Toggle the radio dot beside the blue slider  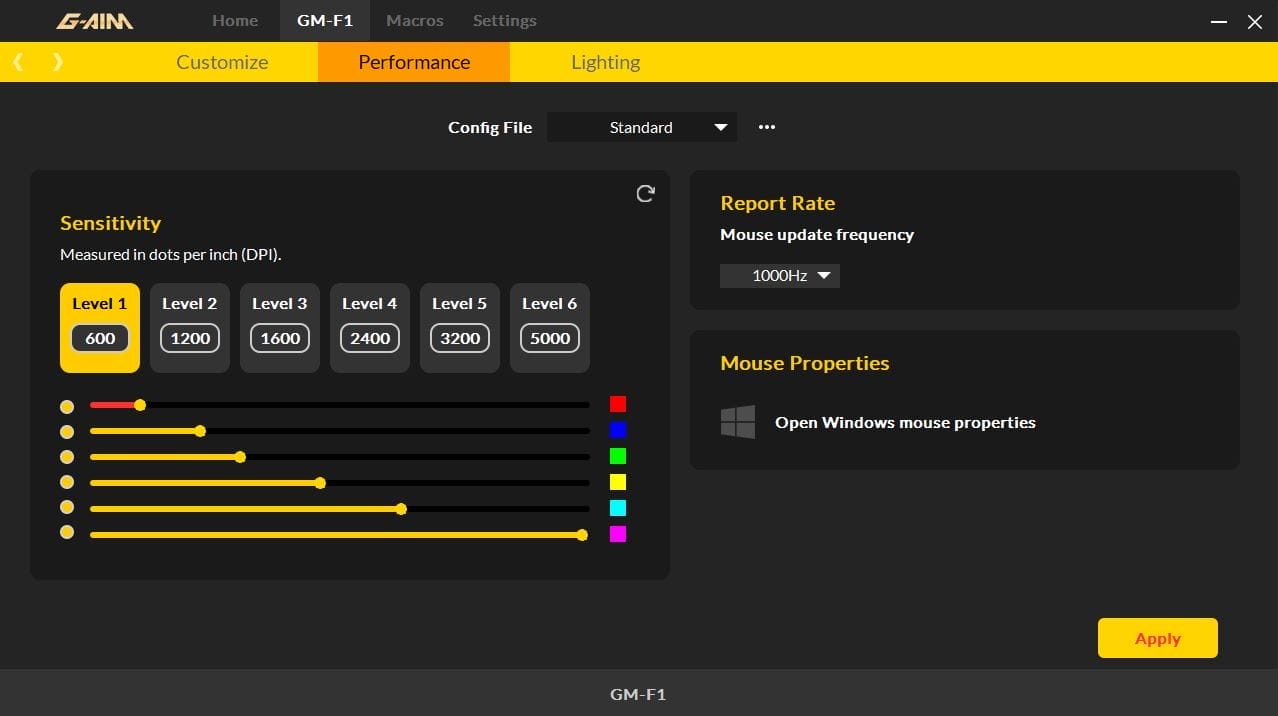pyautogui.click(x=67, y=432)
